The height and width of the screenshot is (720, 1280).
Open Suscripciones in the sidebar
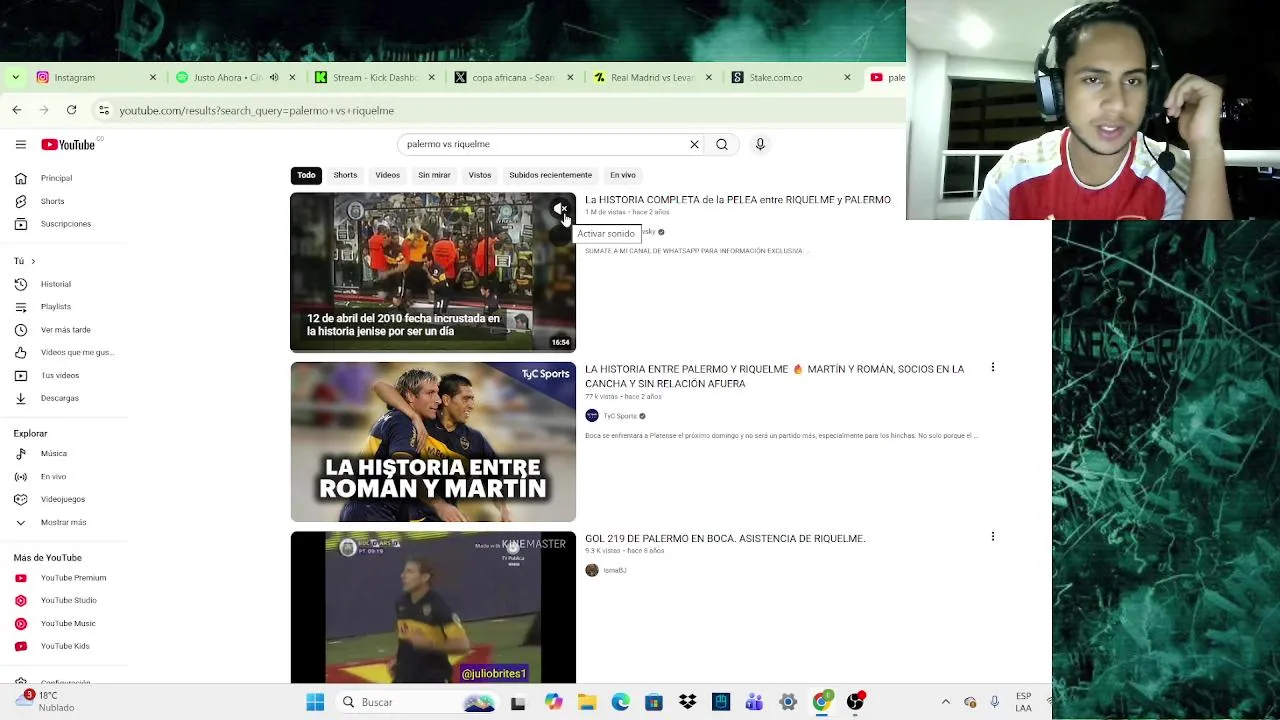[64, 224]
